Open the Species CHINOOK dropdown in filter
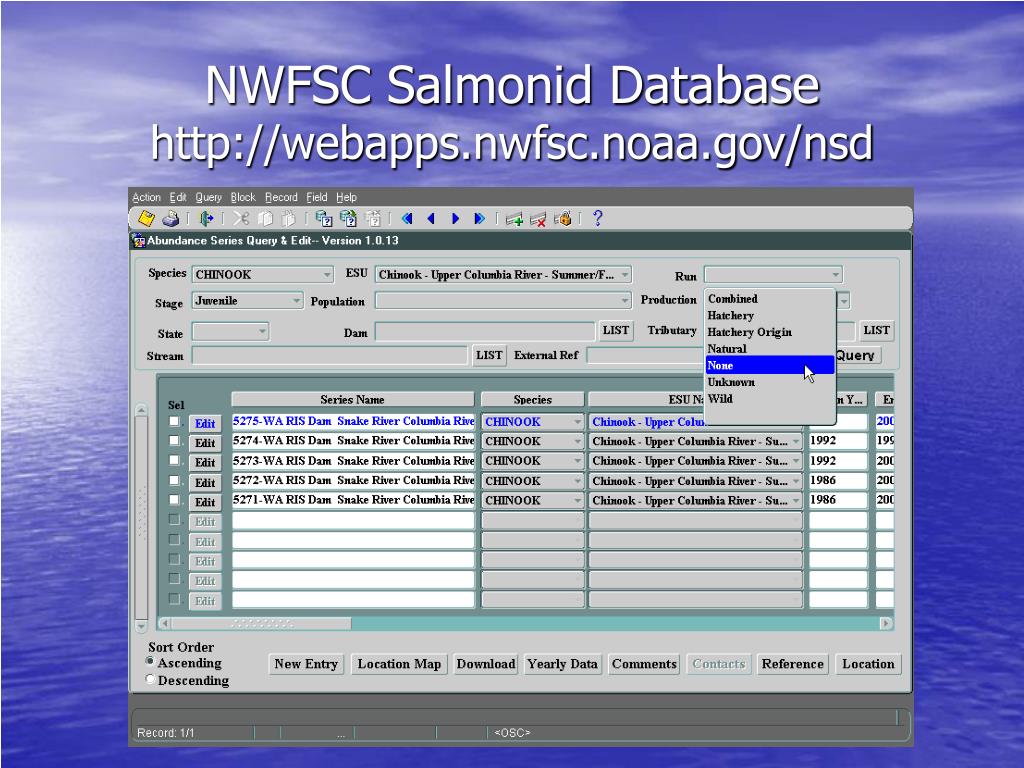The width and height of the screenshot is (1024, 768). pos(327,274)
